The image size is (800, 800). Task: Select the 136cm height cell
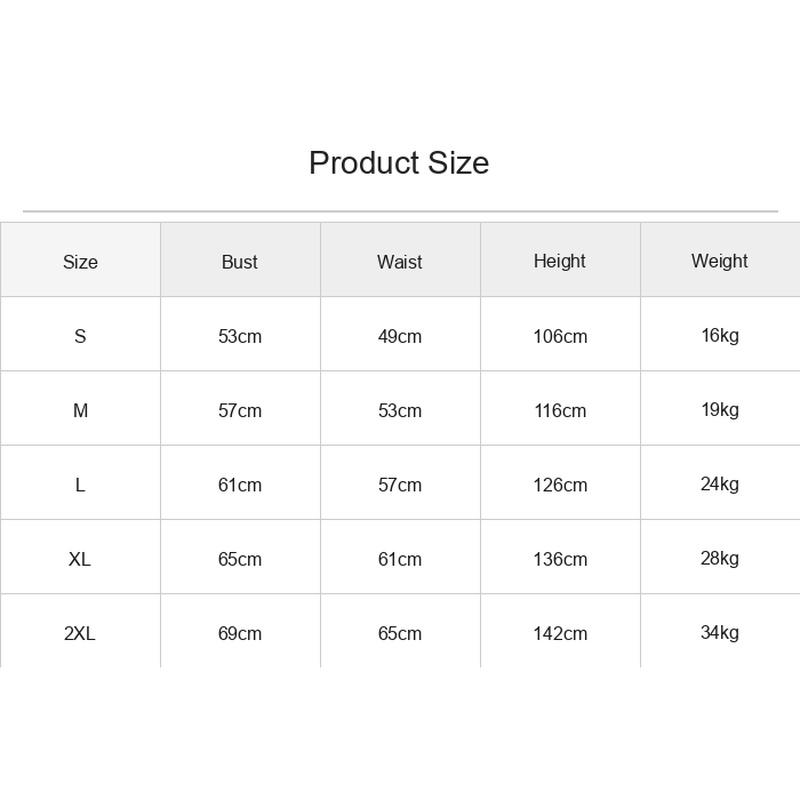tap(560, 559)
